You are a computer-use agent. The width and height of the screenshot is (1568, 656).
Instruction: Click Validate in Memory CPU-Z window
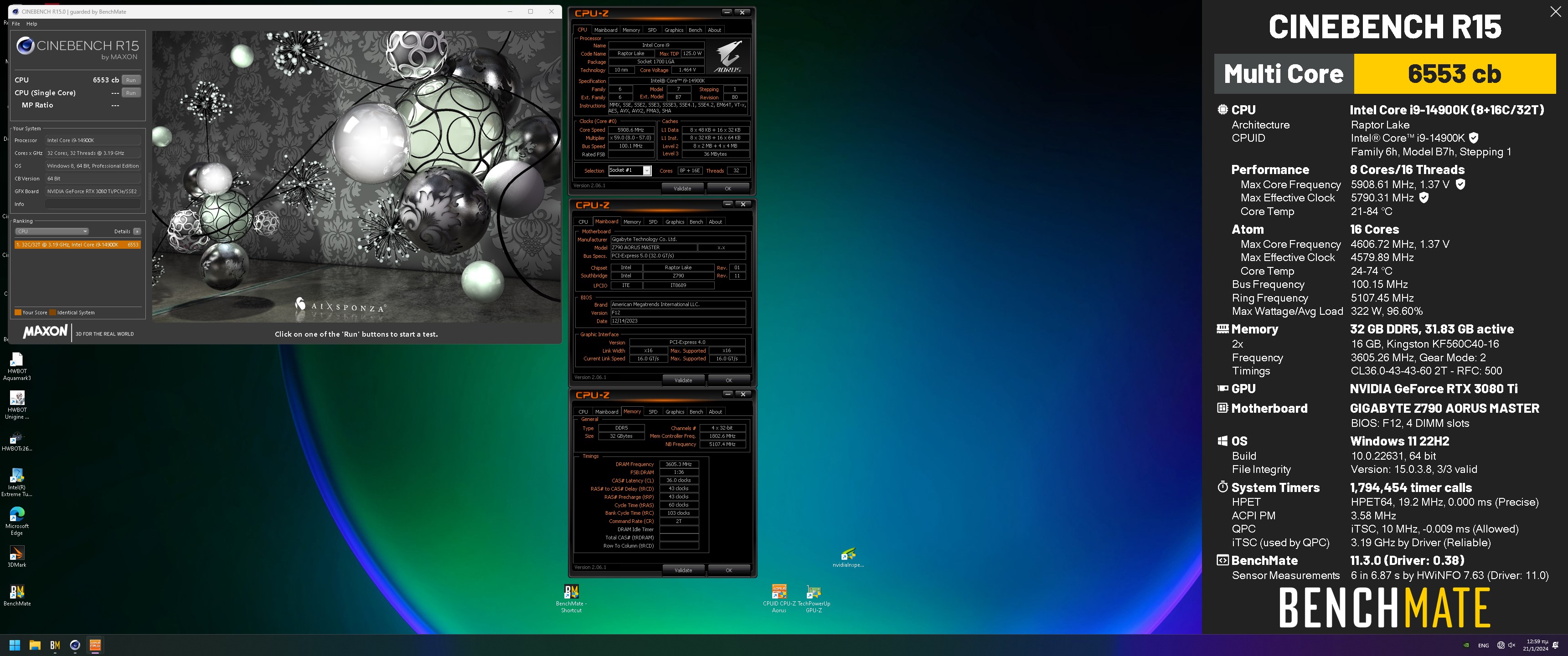click(683, 570)
